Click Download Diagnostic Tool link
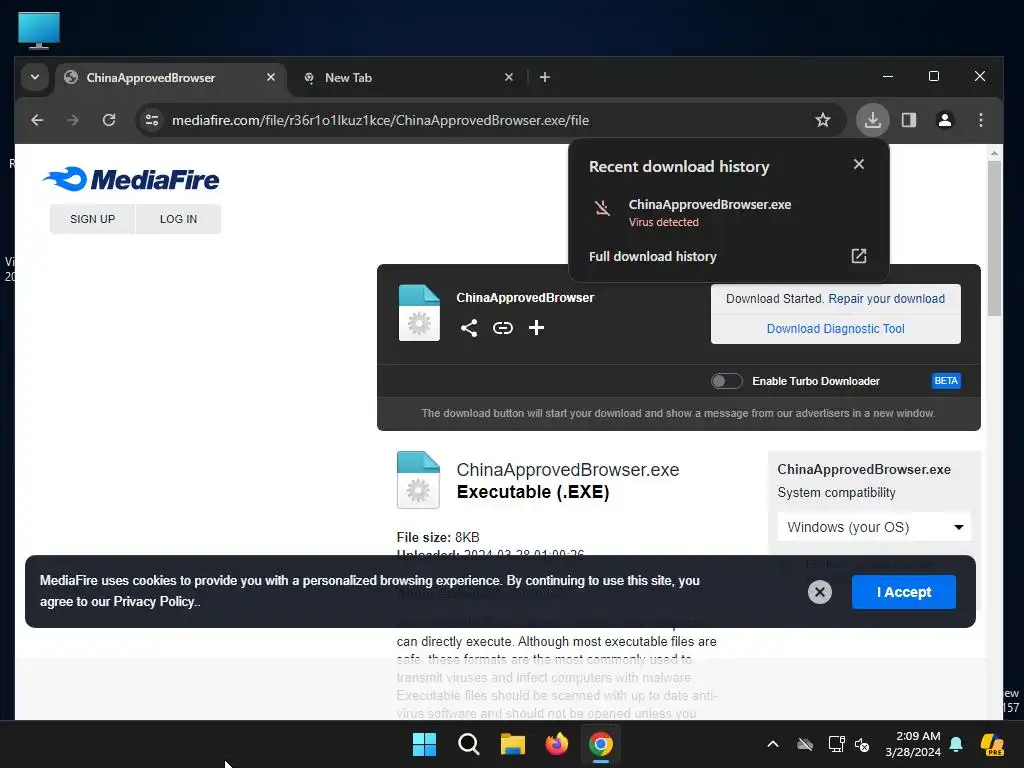 [835, 328]
